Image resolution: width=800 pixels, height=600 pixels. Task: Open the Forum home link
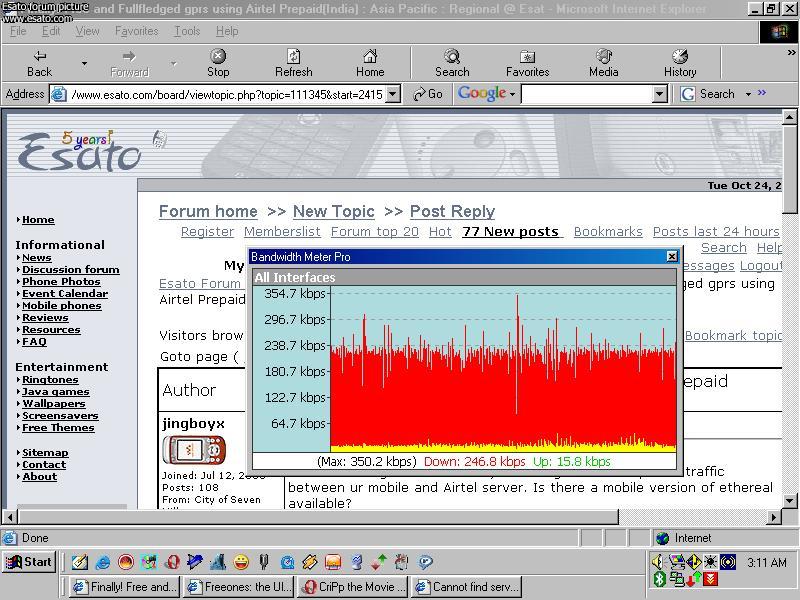pos(208,211)
